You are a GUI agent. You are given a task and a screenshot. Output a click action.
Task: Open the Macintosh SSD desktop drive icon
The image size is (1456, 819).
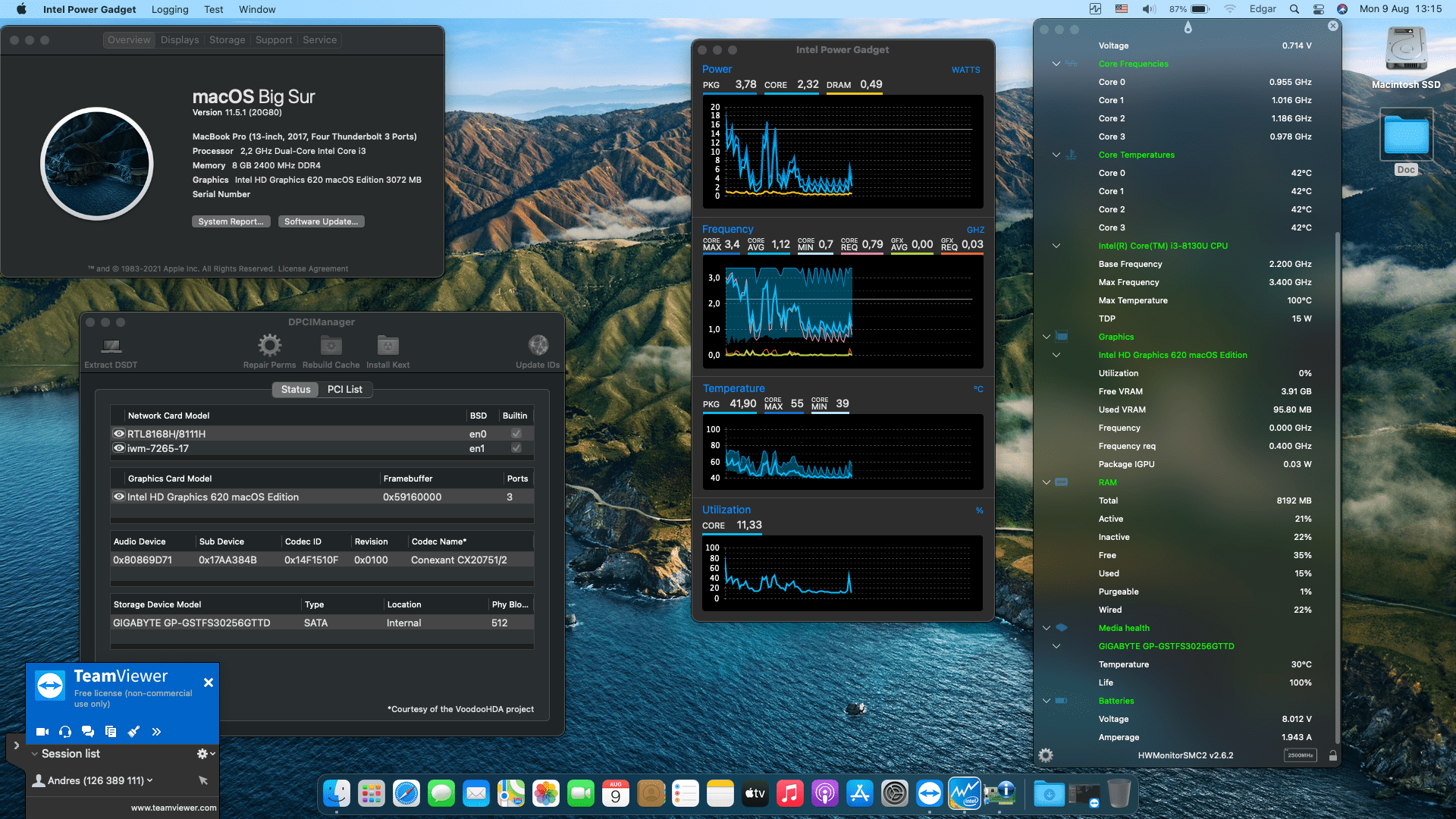1407,50
